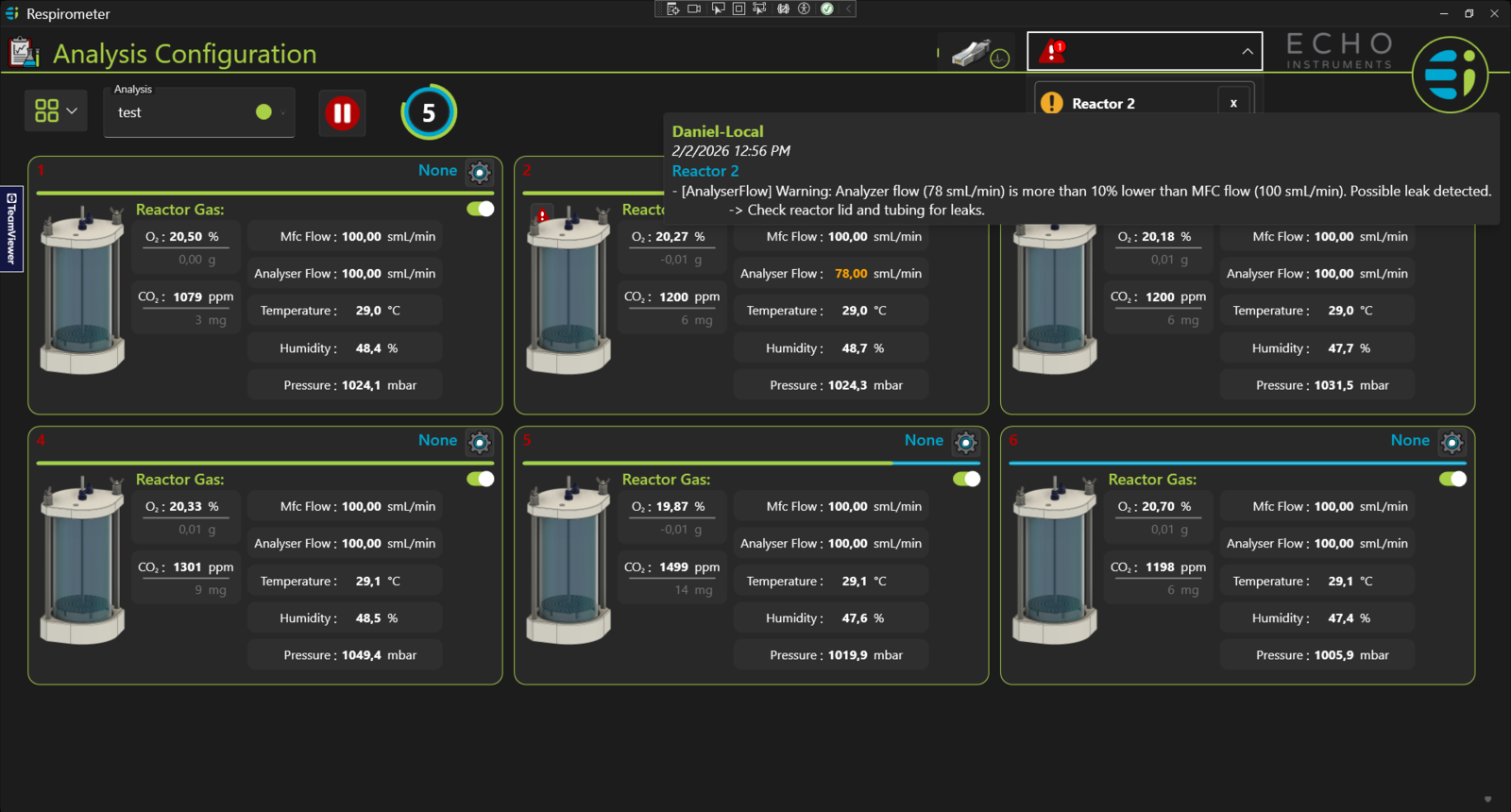Click the red pause analysis button
Screen dimensions: 1511x812
pos(342,113)
